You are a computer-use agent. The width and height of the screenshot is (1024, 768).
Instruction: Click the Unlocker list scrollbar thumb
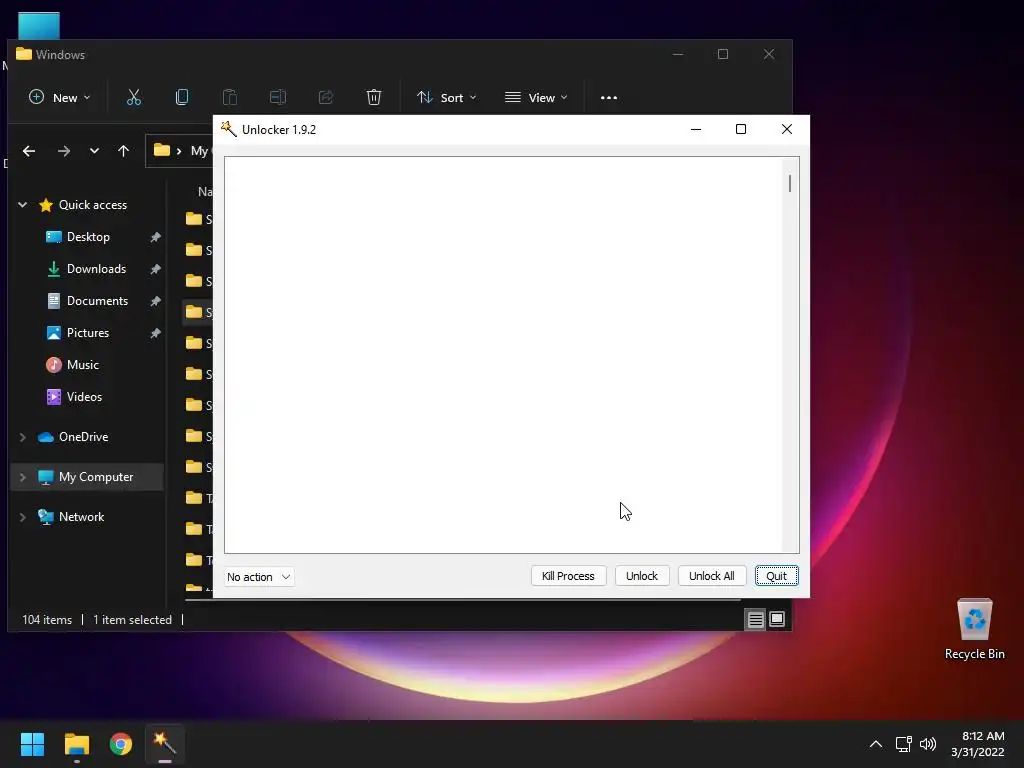pyautogui.click(x=790, y=184)
